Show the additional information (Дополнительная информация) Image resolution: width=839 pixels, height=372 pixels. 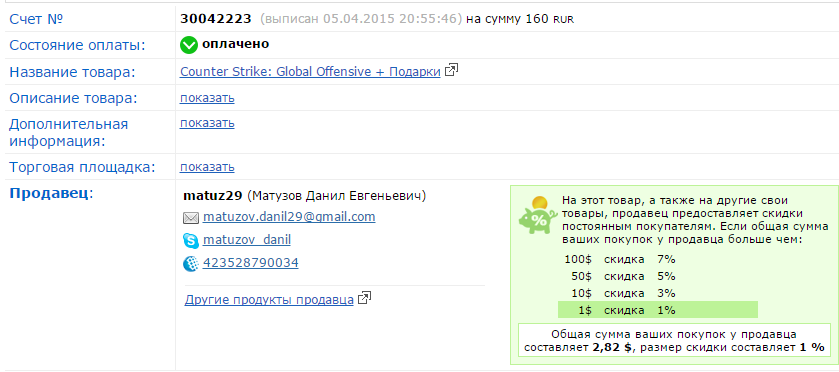tap(207, 123)
